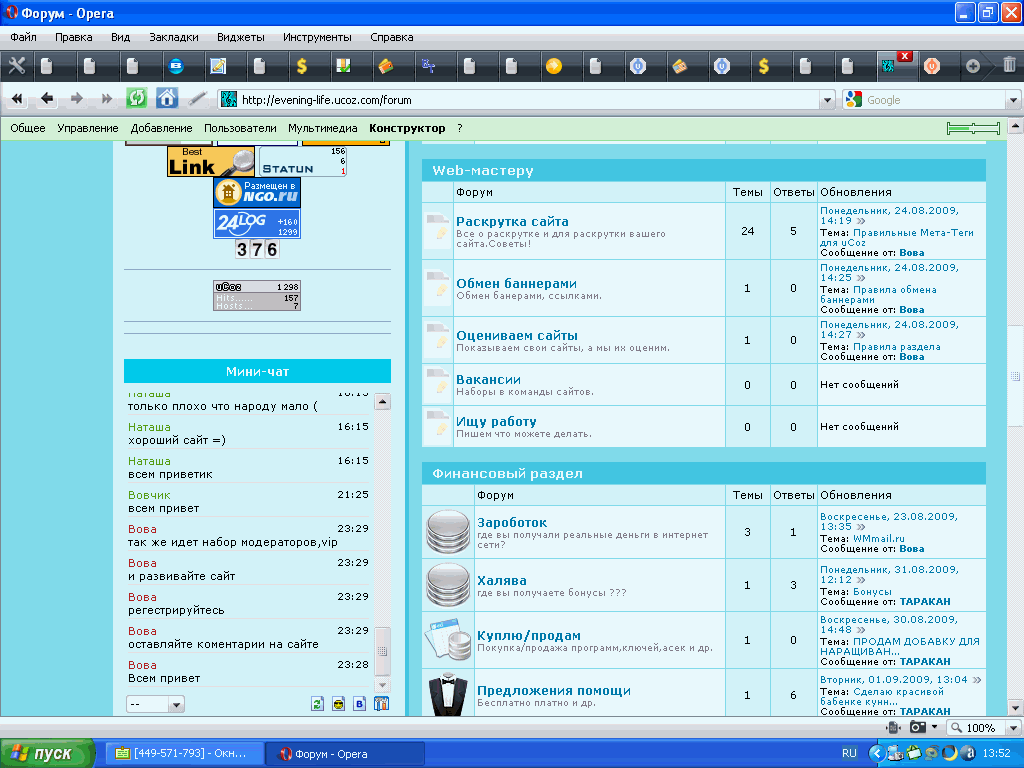1024x768 pixels.
Task: Refresh the mini-chat with green arrows icon
Action: (317, 704)
